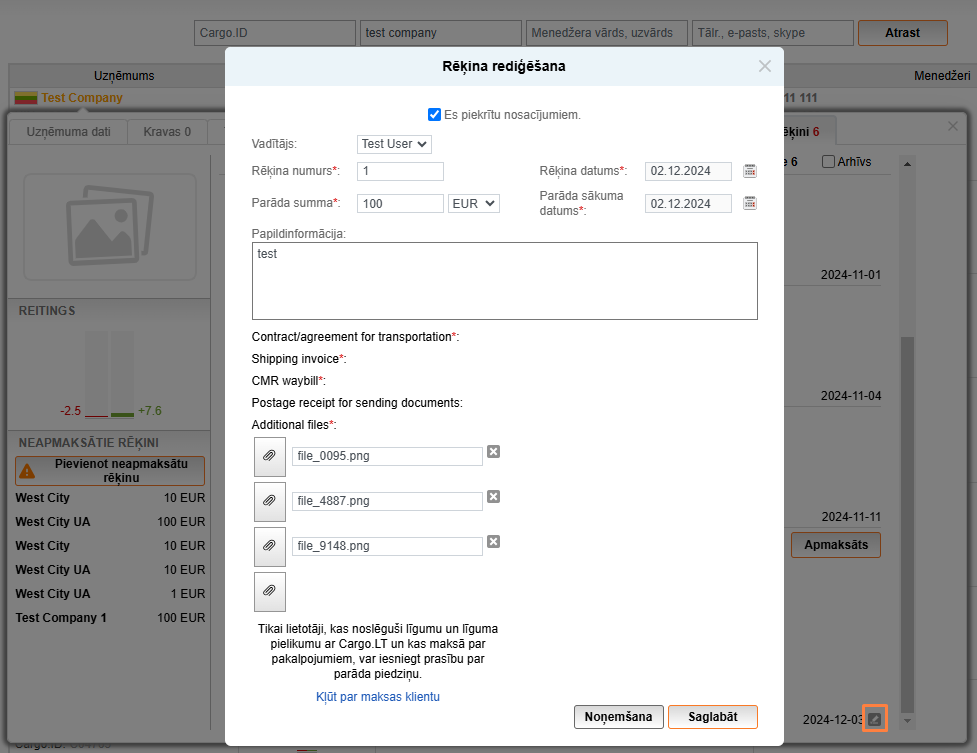The width and height of the screenshot is (977, 753).
Task: Open calendar picker for Rēķina datums
Action: (750, 171)
